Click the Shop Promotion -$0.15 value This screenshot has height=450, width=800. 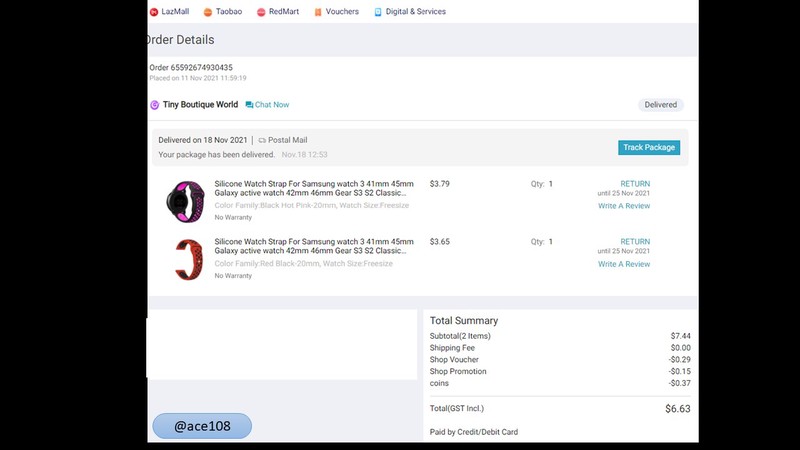680,371
